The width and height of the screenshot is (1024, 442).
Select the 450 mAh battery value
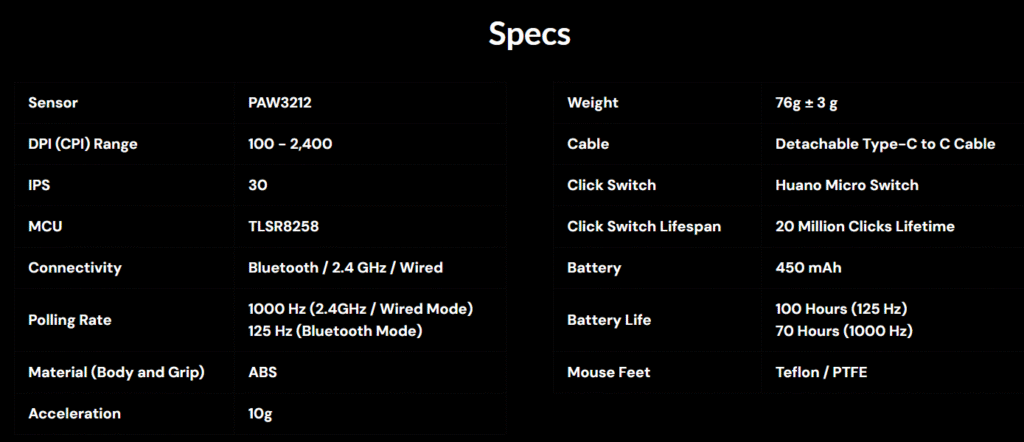(806, 268)
